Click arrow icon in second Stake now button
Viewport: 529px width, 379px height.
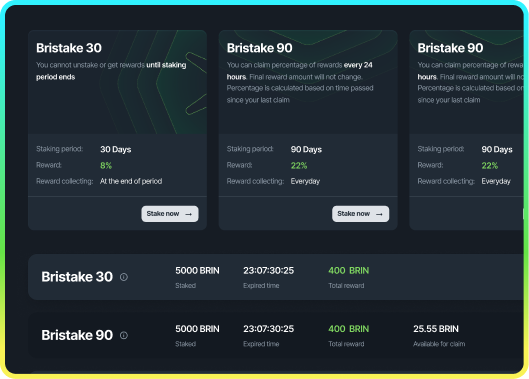point(379,214)
